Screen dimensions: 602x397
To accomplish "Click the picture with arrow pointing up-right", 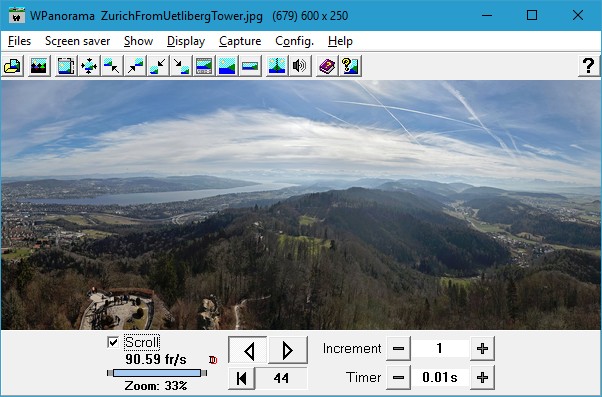I will tap(135, 66).
